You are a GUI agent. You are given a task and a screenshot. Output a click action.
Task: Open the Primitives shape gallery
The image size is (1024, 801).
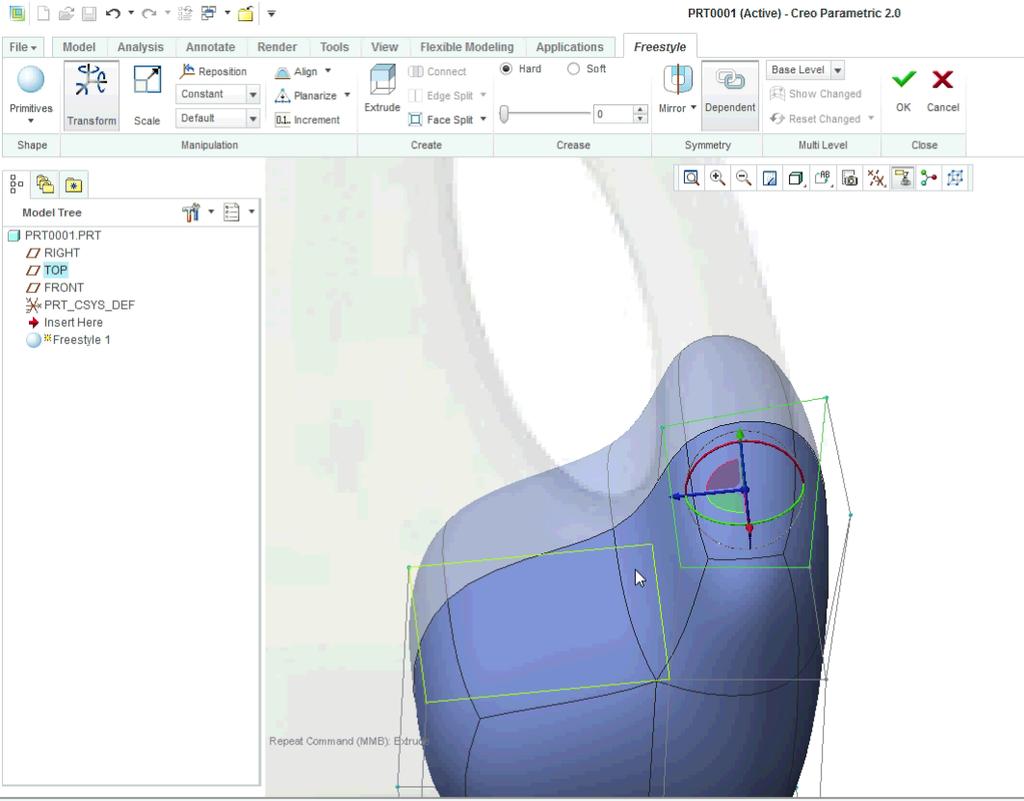tap(31, 95)
